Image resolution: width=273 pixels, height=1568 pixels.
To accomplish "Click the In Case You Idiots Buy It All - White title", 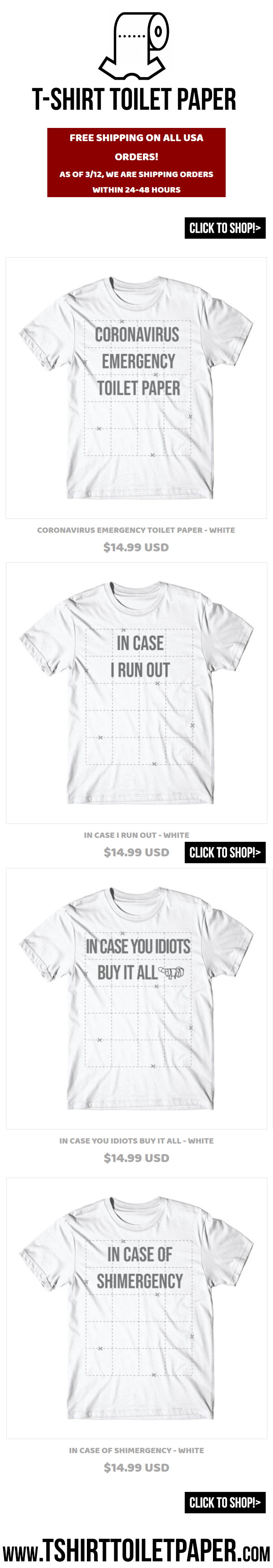I will click(x=136, y=1140).
